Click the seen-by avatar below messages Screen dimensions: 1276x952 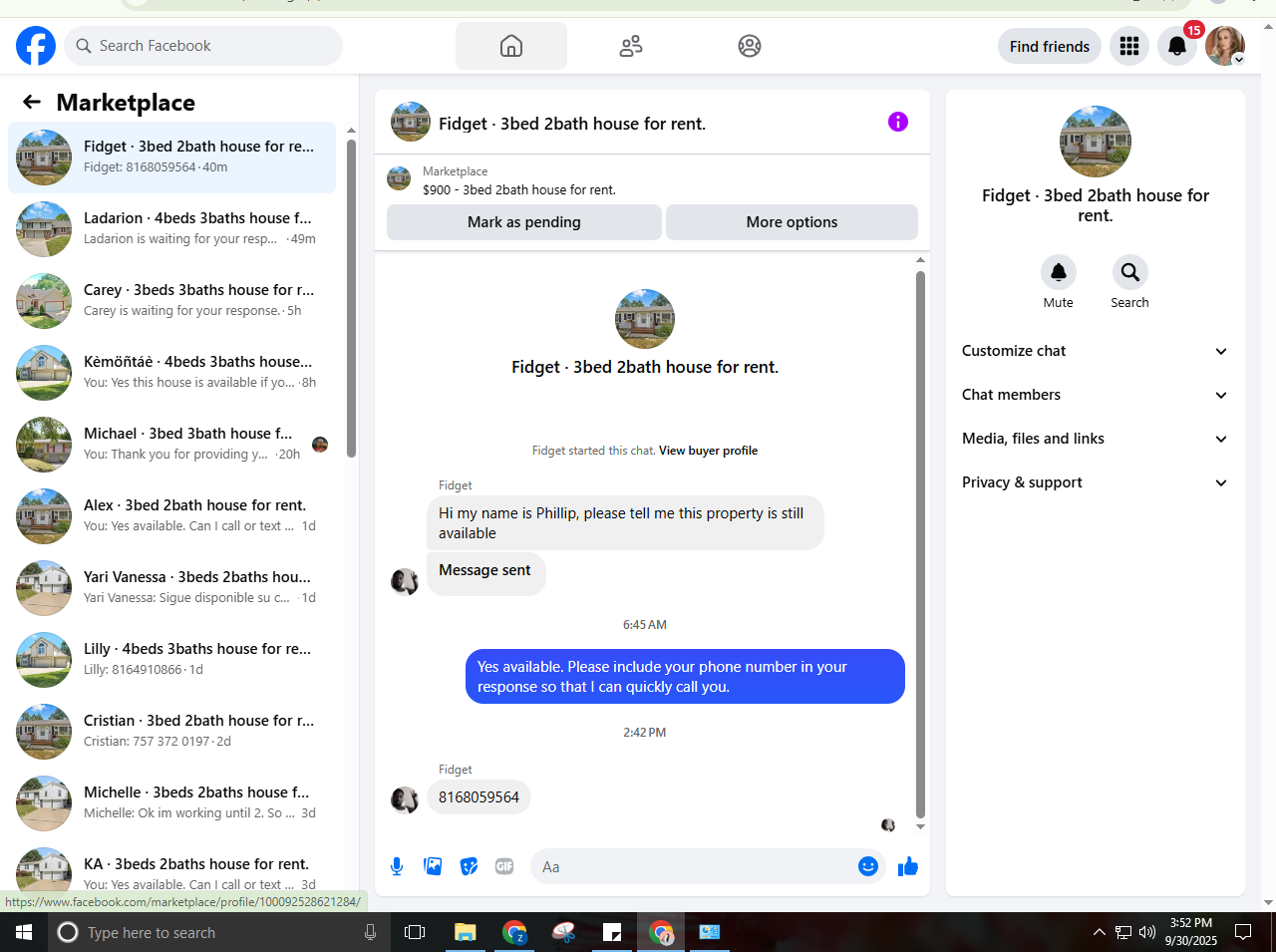pos(888,825)
